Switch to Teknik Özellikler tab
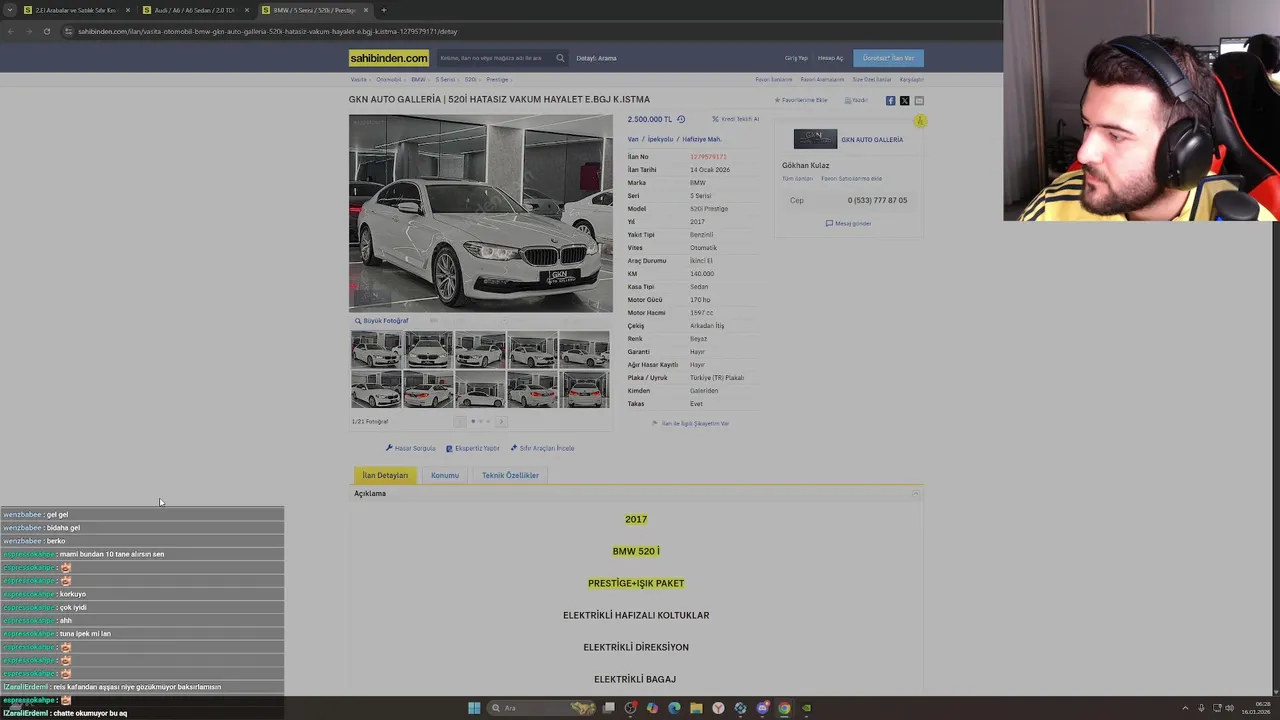 click(x=510, y=475)
